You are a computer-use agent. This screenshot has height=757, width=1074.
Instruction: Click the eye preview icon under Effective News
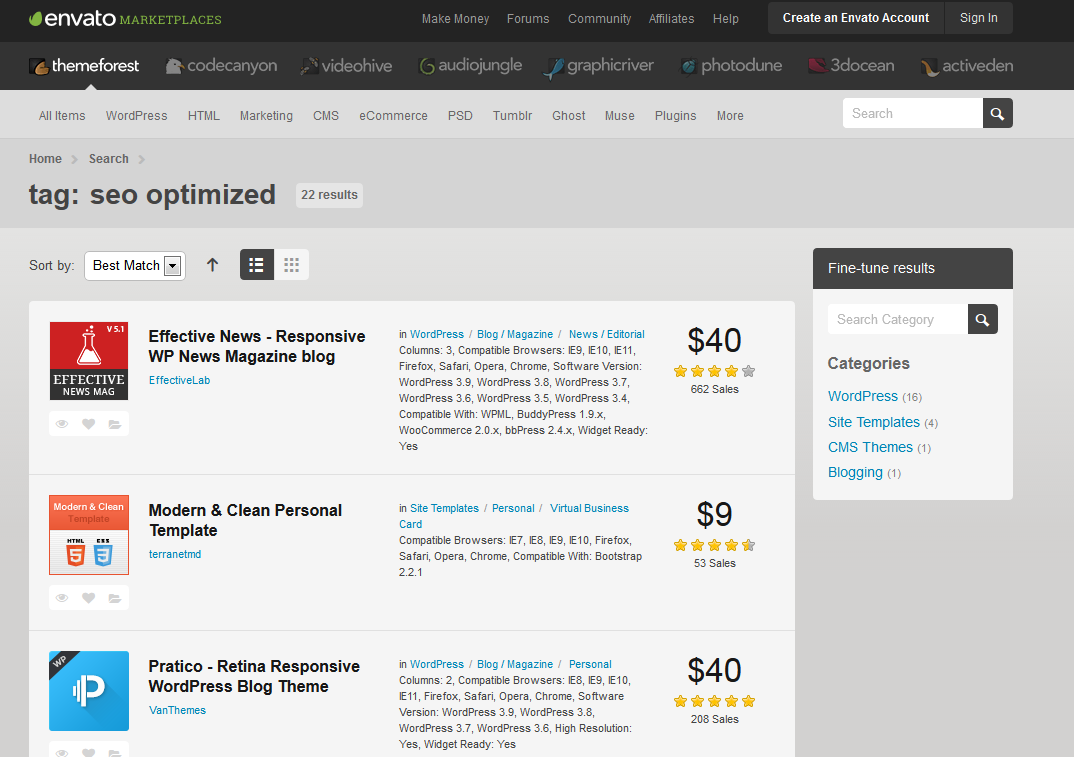click(62, 424)
